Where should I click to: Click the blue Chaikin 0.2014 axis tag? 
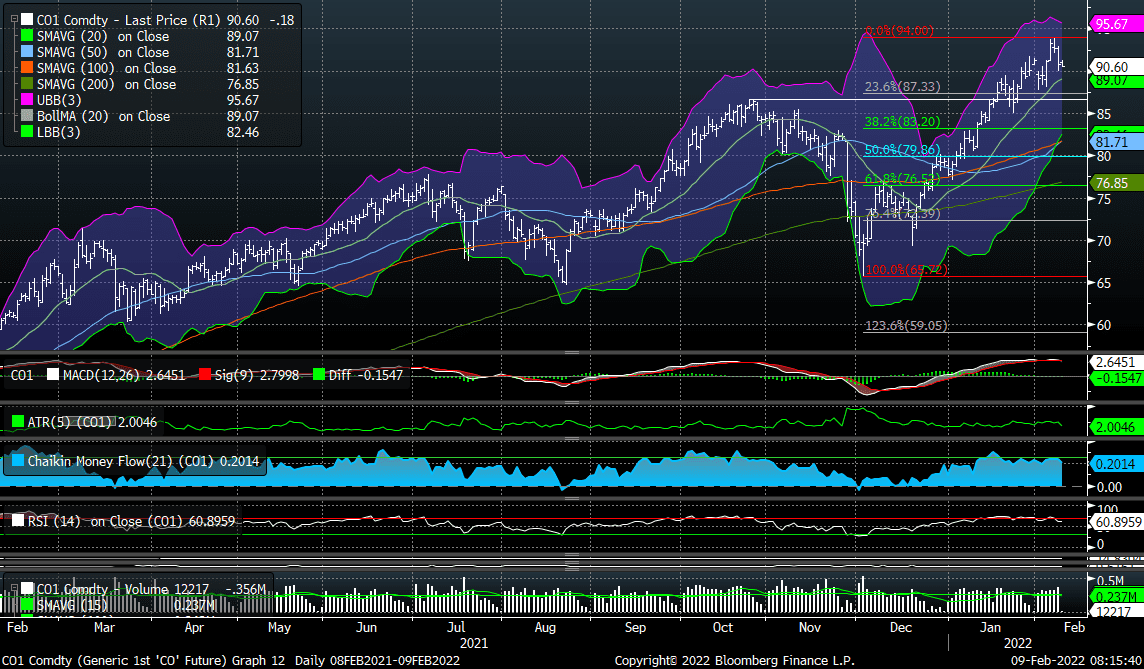[1115, 464]
